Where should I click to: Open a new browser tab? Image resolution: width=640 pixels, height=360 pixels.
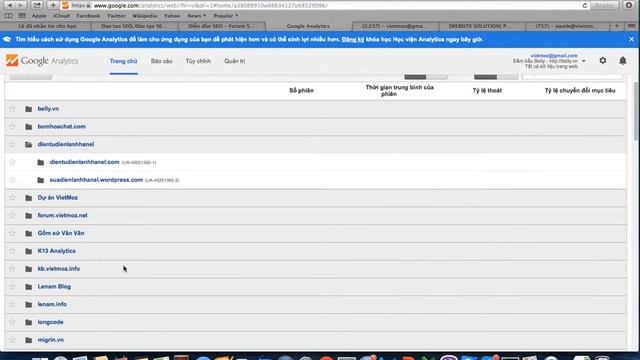(x=617, y=26)
